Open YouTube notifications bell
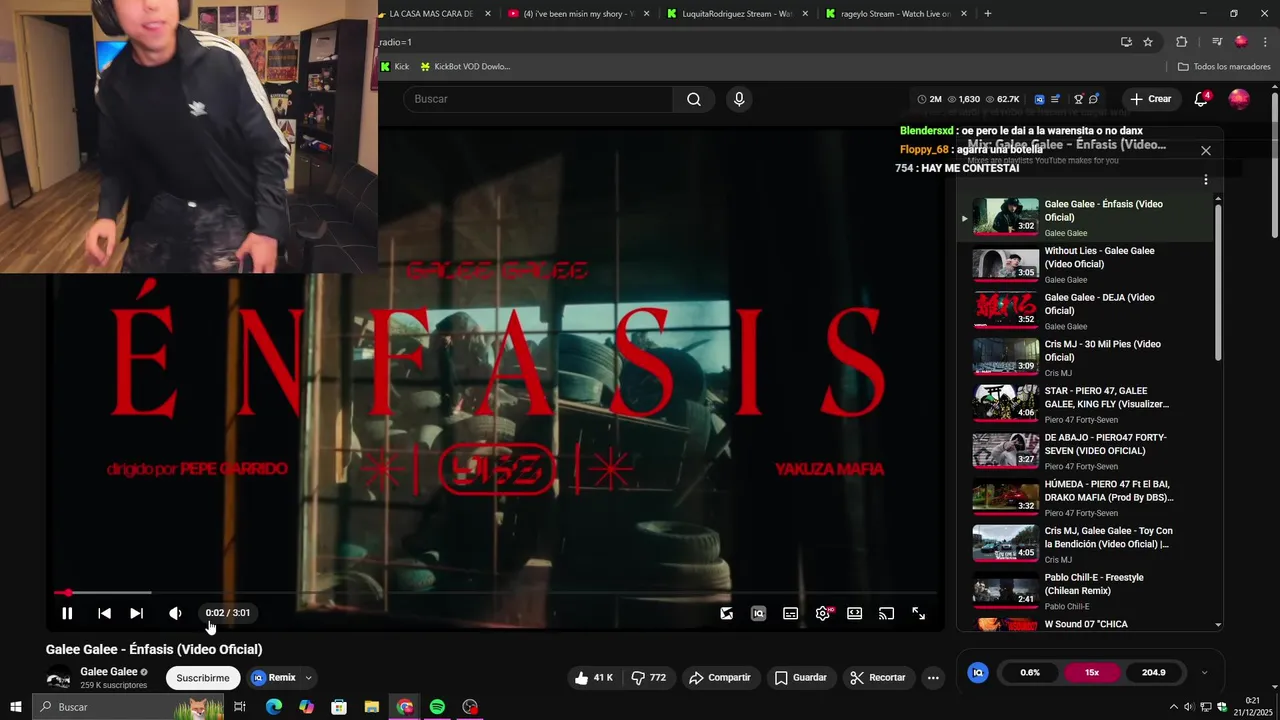 click(x=1201, y=99)
